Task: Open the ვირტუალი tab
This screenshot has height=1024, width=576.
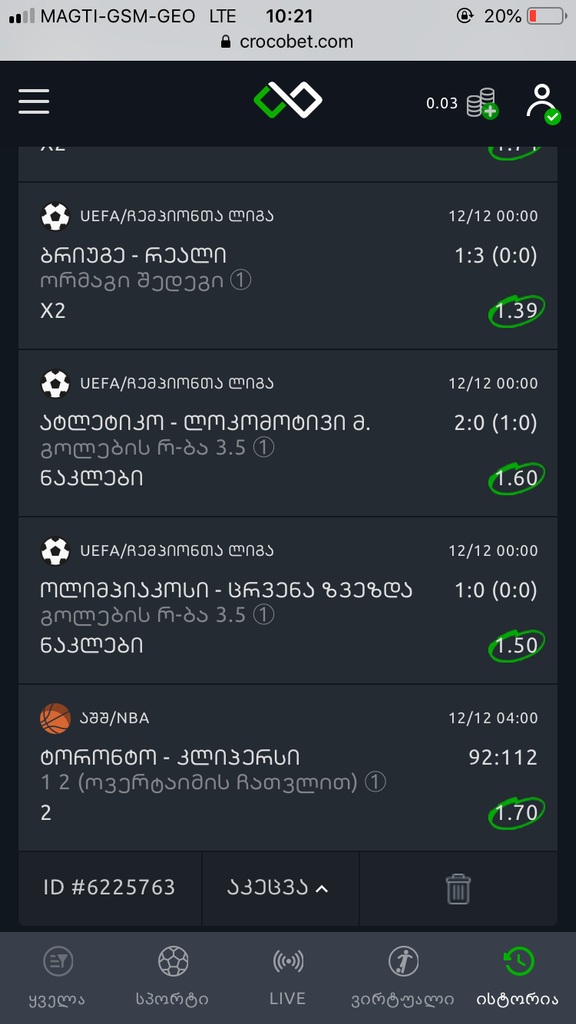Action: pos(403,976)
